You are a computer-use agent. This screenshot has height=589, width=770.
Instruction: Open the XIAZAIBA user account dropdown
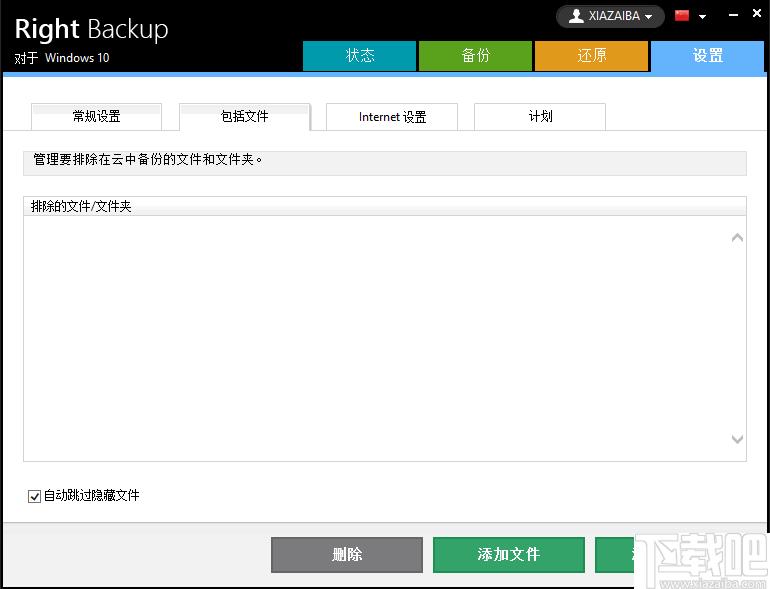610,16
